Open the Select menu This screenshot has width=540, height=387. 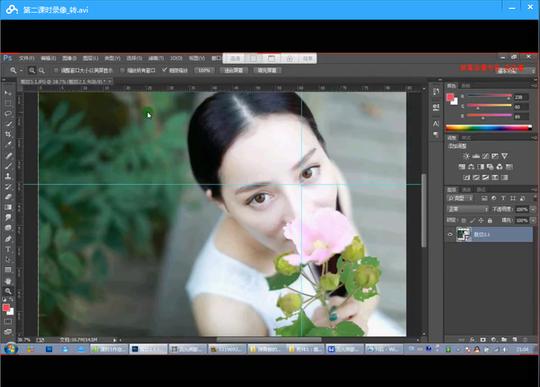click(134, 59)
